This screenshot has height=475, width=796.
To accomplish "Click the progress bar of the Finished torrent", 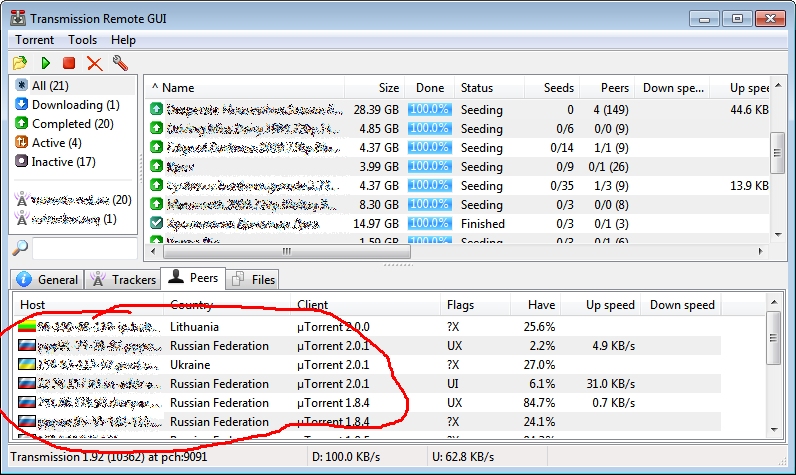I will click(429, 223).
